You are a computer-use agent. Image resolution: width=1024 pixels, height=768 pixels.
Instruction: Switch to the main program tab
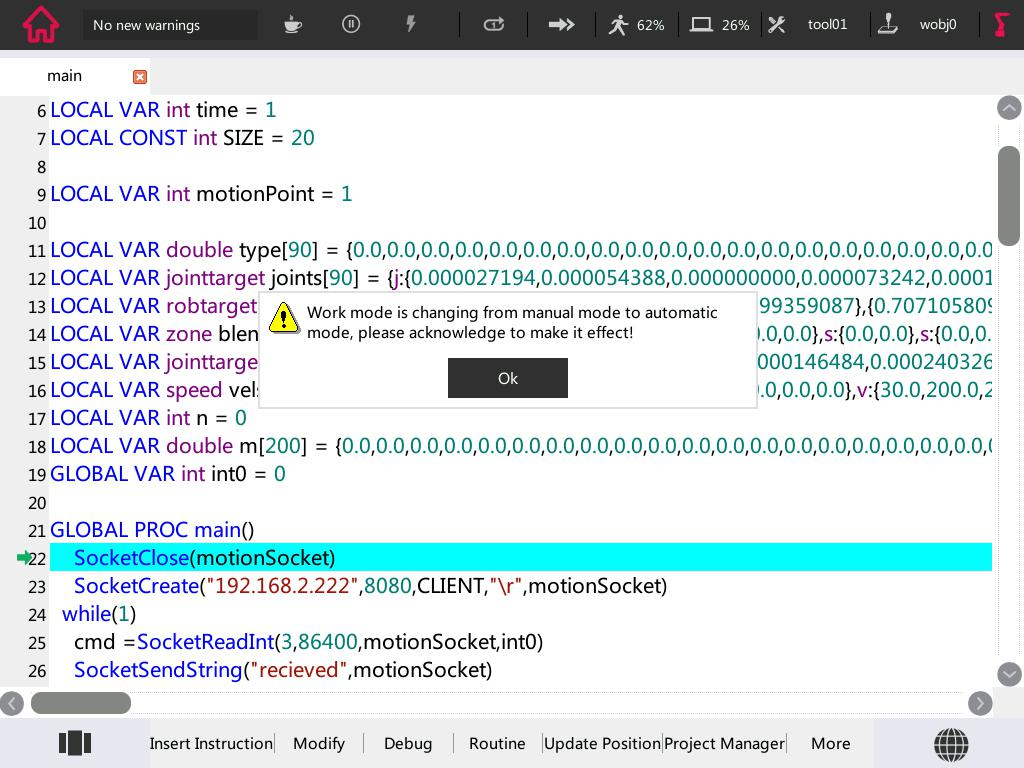[x=65, y=76]
